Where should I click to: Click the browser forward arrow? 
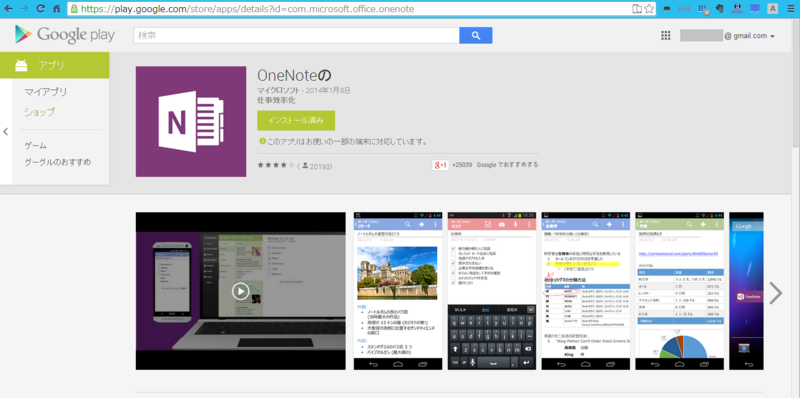[24, 9]
